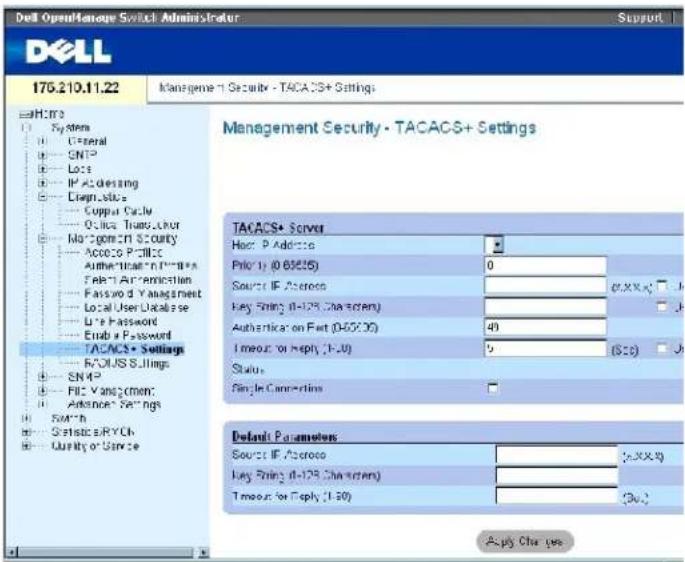Open the Password Management page

[142, 294]
